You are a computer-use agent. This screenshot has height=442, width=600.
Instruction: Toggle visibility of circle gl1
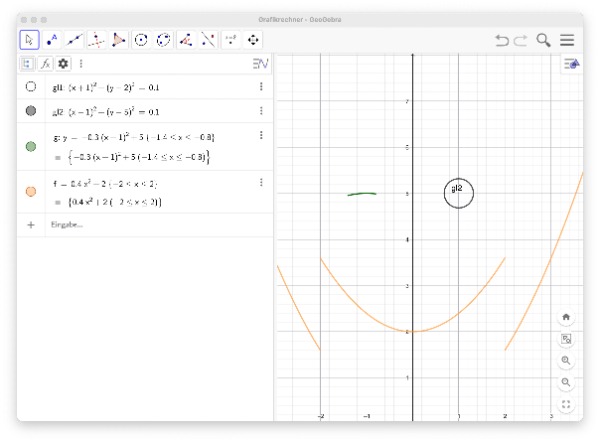(31, 87)
